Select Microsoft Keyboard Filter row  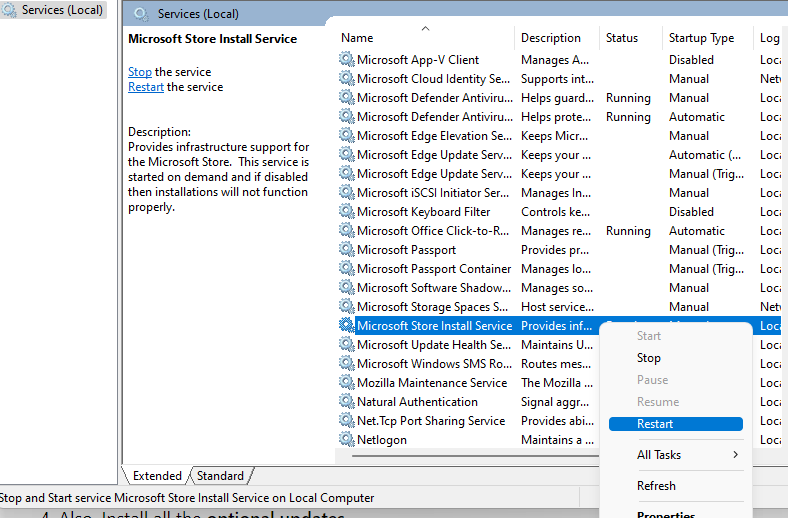[x=558, y=212]
